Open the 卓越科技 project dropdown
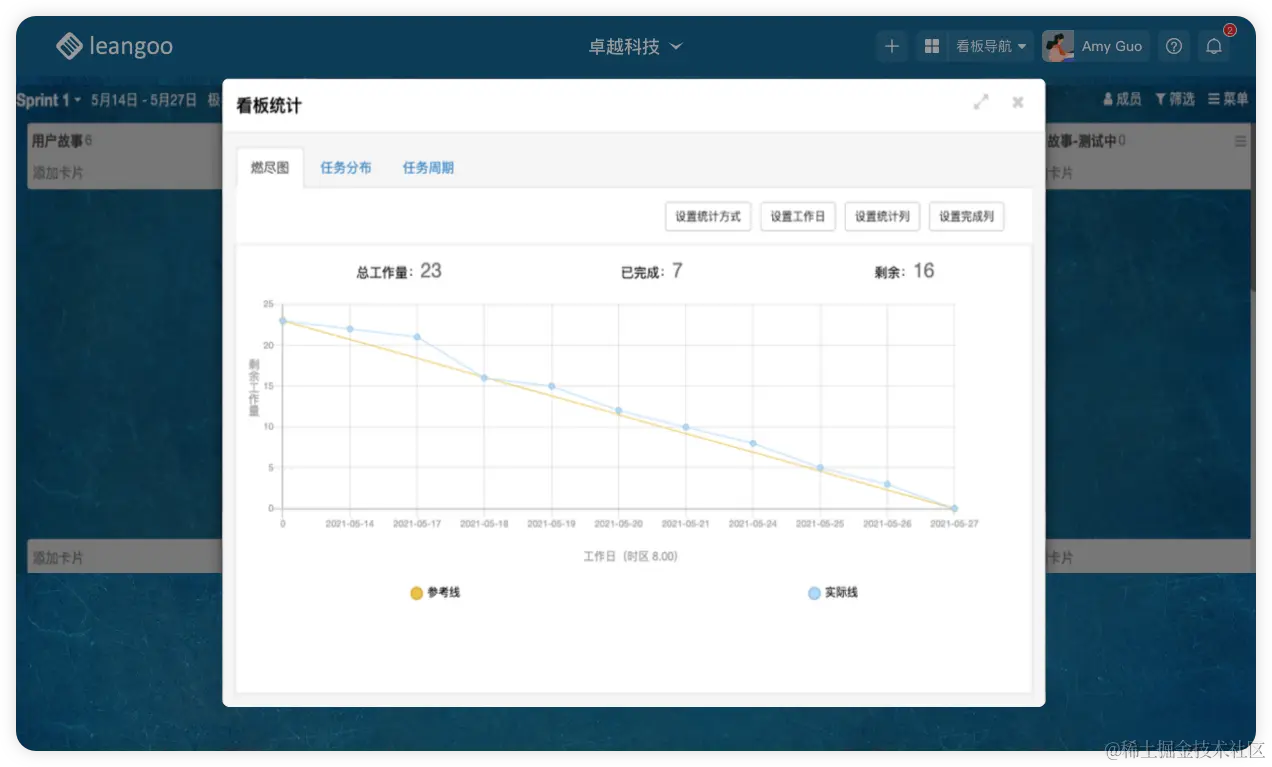This screenshot has height=767, width=1272. point(635,46)
